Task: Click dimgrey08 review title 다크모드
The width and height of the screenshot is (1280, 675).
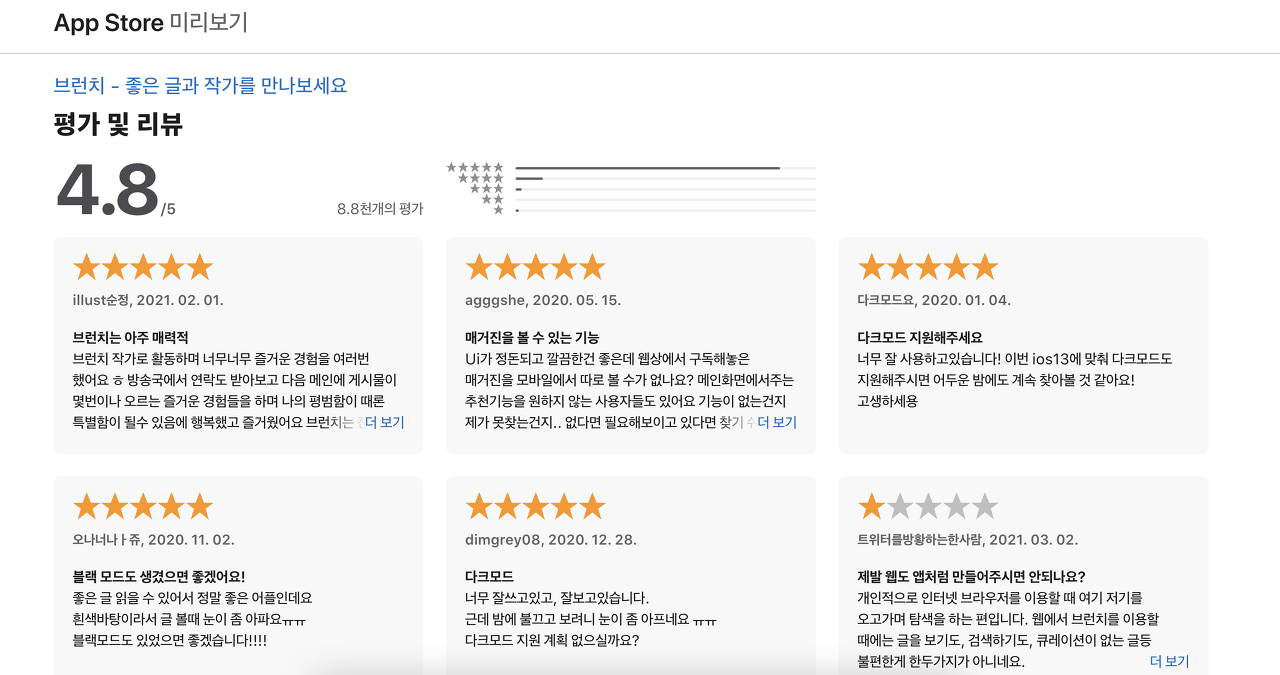Action: pos(489,577)
